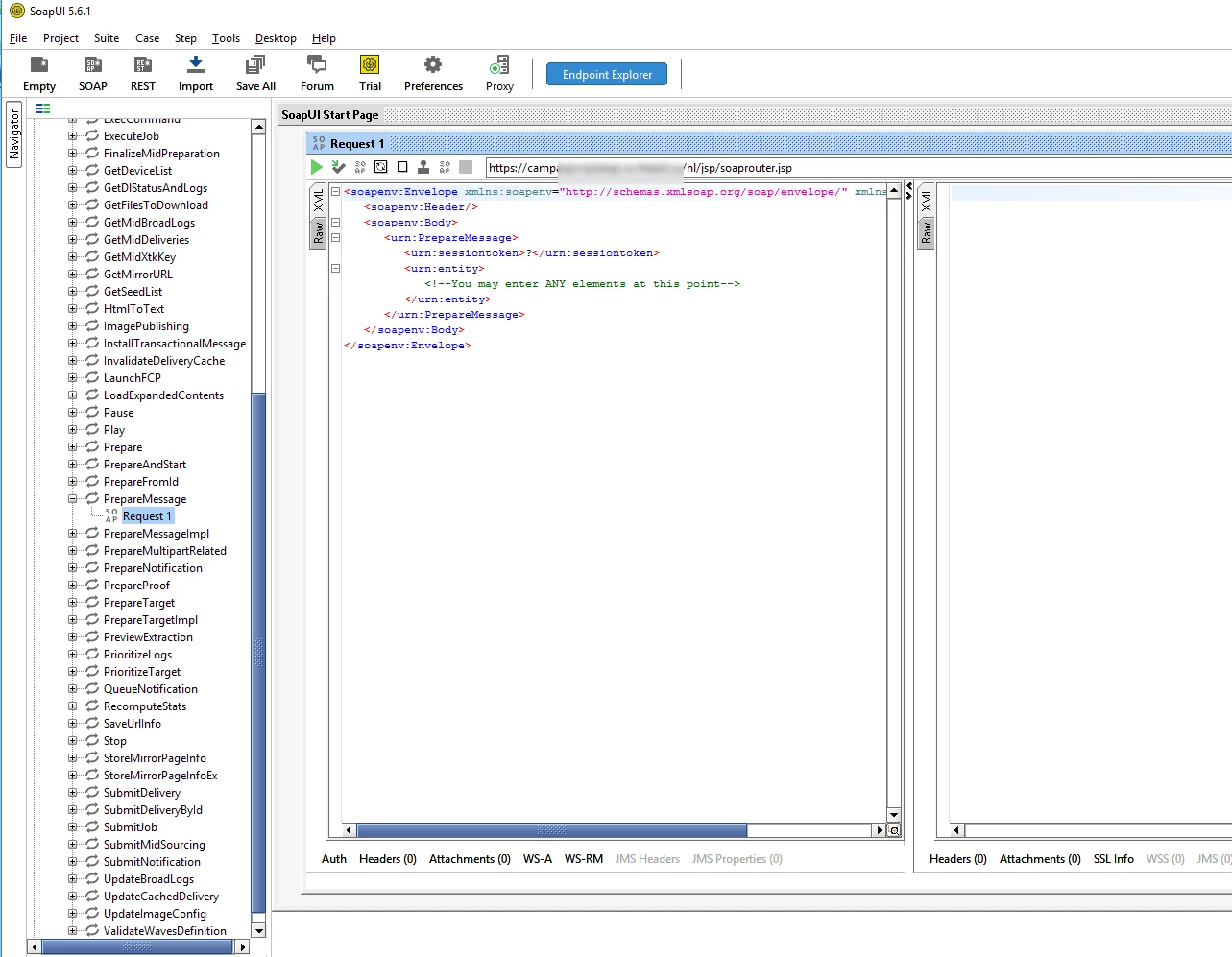Expand the Pause tree node
Screen dimensions: 1232x957
[72, 413]
